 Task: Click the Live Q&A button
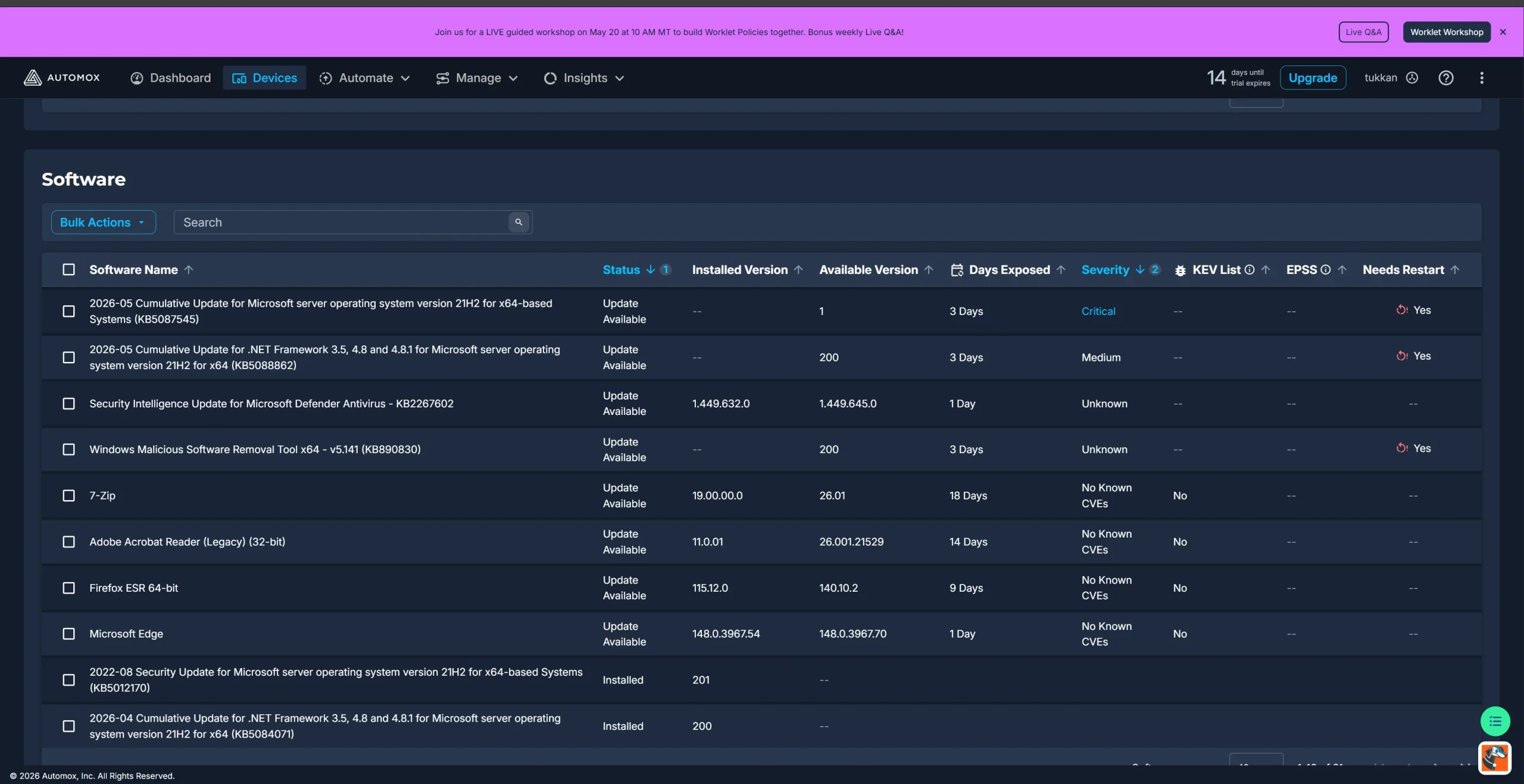click(1363, 32)
